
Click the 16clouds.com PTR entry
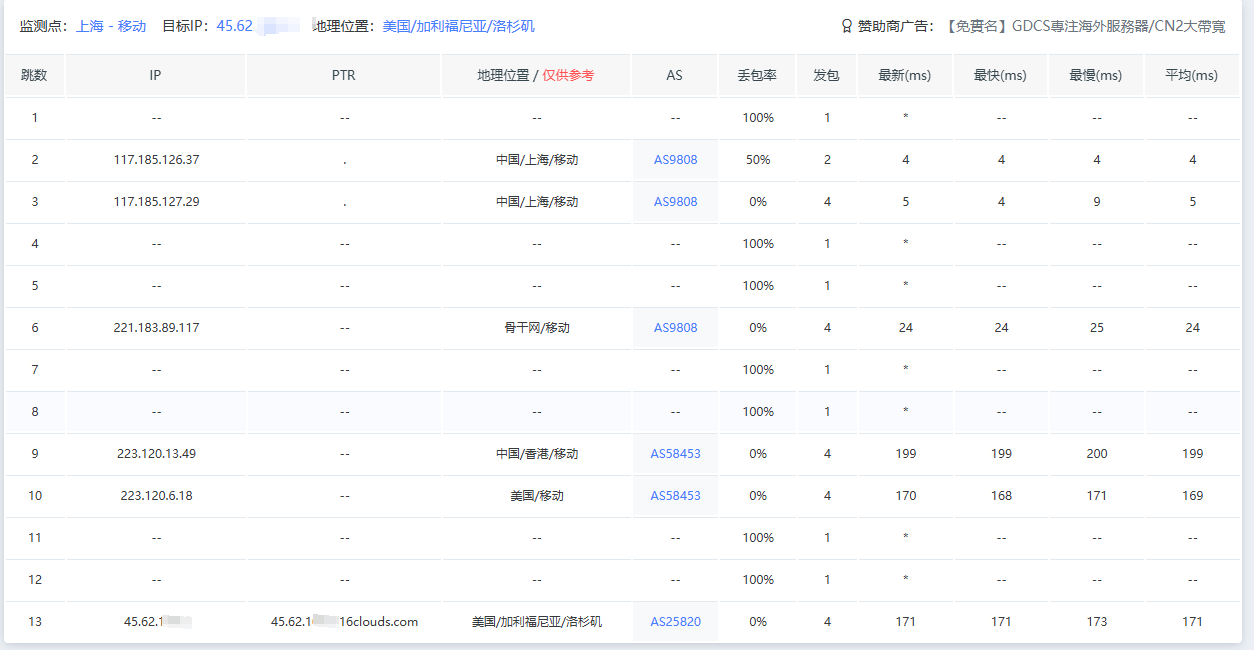344,622
